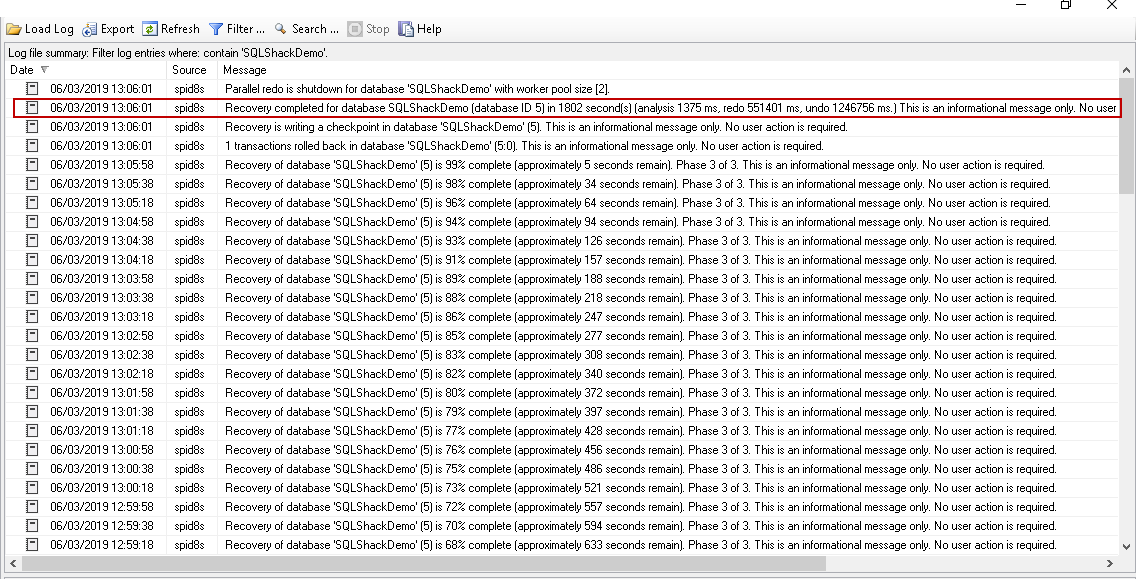
Task: Click the Refresh icon
Action: [x=150, y=29]
